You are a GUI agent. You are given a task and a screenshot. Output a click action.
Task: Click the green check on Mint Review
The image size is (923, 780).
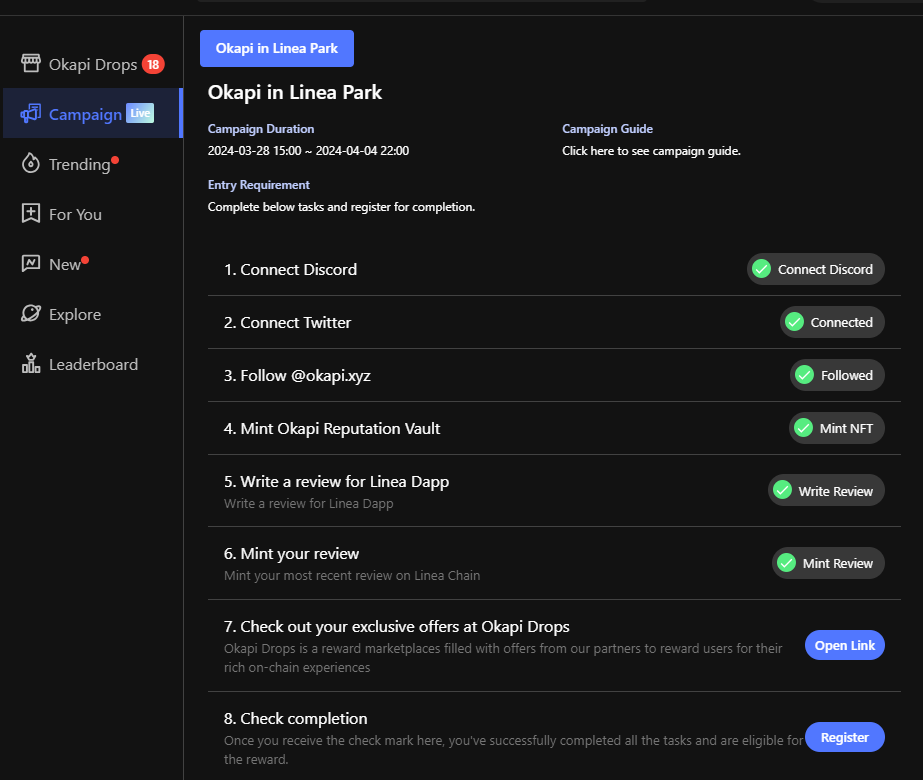[786, 563]
